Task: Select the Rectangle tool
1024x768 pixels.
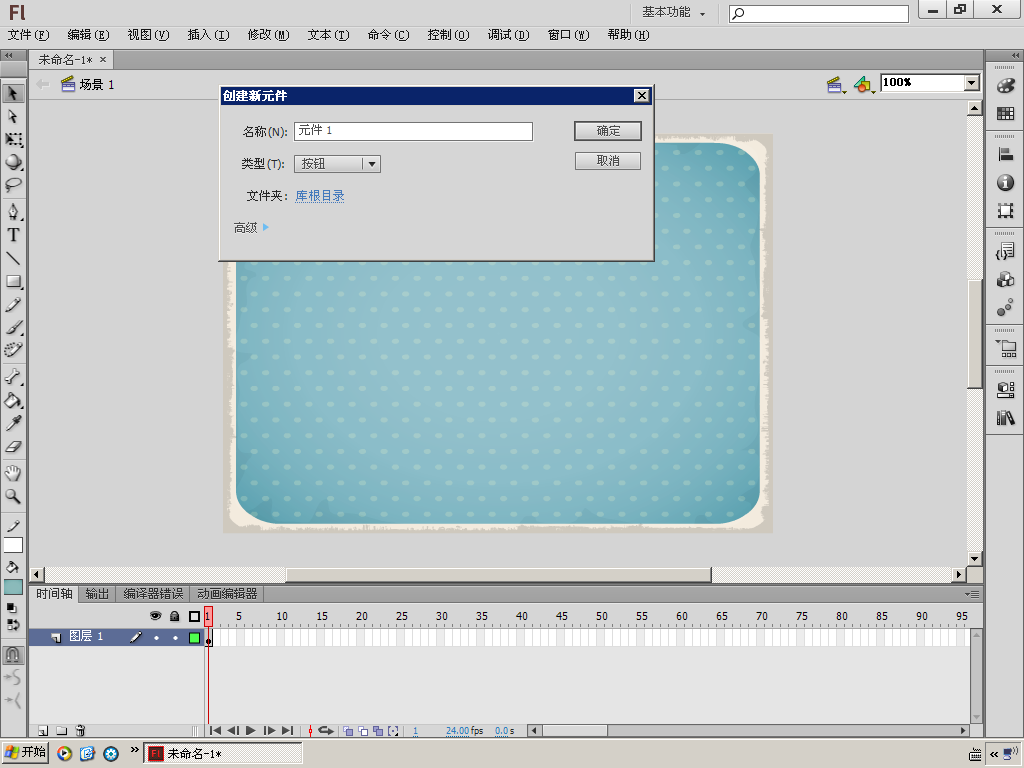Action: [x=13, y=281]
